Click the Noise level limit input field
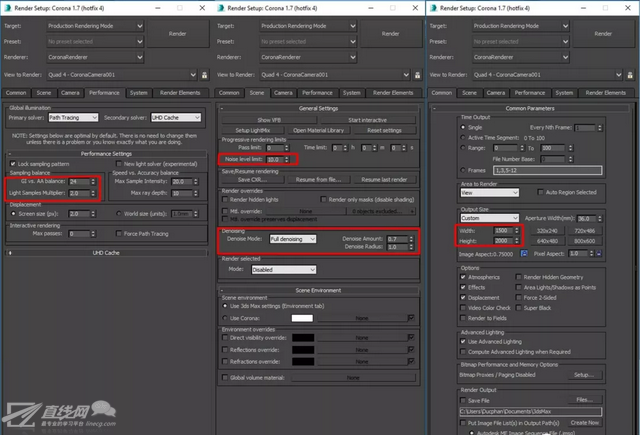Viewport: 640px width, 435px height. 274,159
